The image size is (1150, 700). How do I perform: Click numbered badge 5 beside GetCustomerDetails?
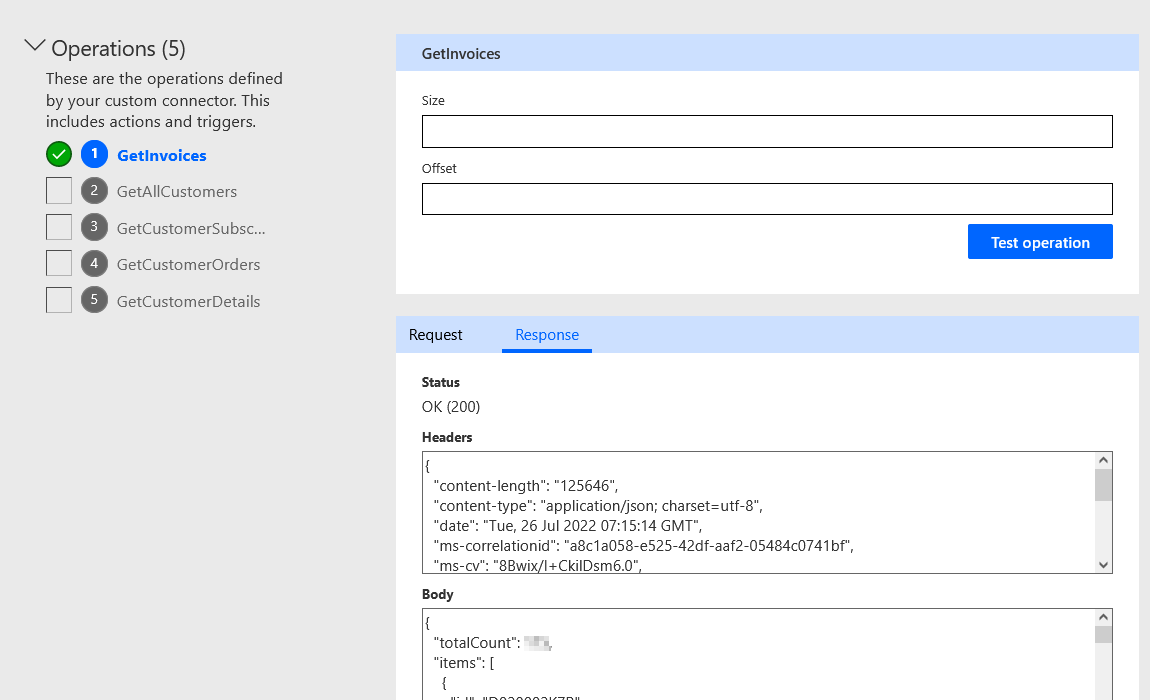pyautogui.click(x=95, y=300)
